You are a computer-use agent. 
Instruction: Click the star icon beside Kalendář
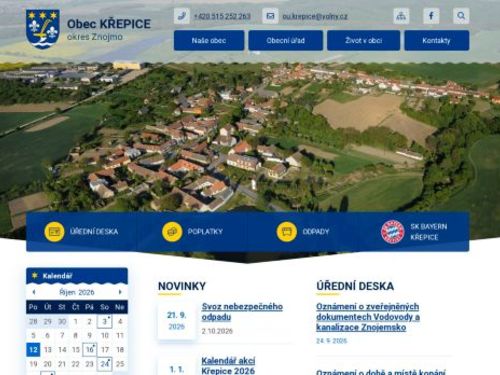tap(34, 276)
